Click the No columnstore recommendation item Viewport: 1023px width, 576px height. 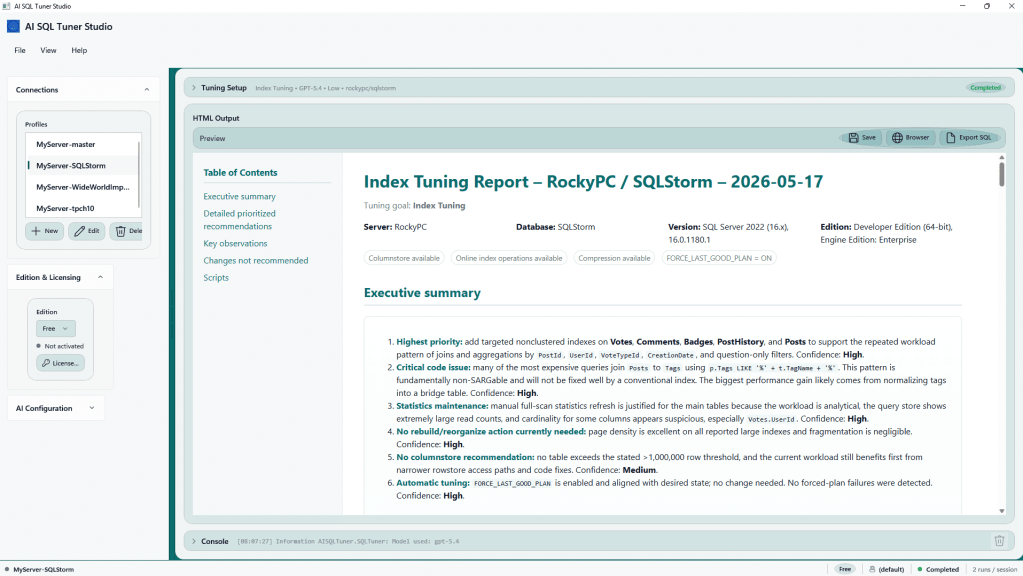tap(659, 463)
